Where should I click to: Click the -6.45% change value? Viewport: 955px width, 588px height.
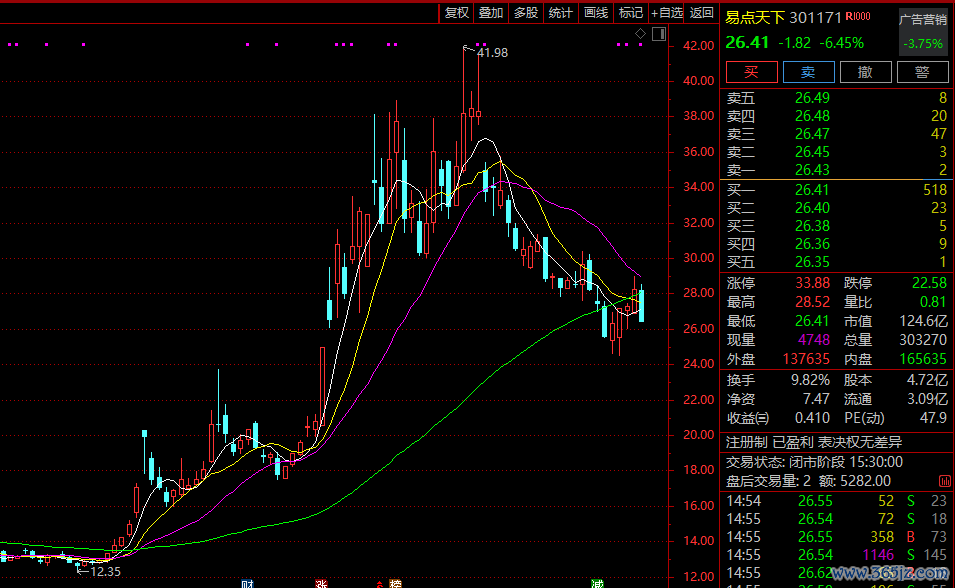point(841,43)
